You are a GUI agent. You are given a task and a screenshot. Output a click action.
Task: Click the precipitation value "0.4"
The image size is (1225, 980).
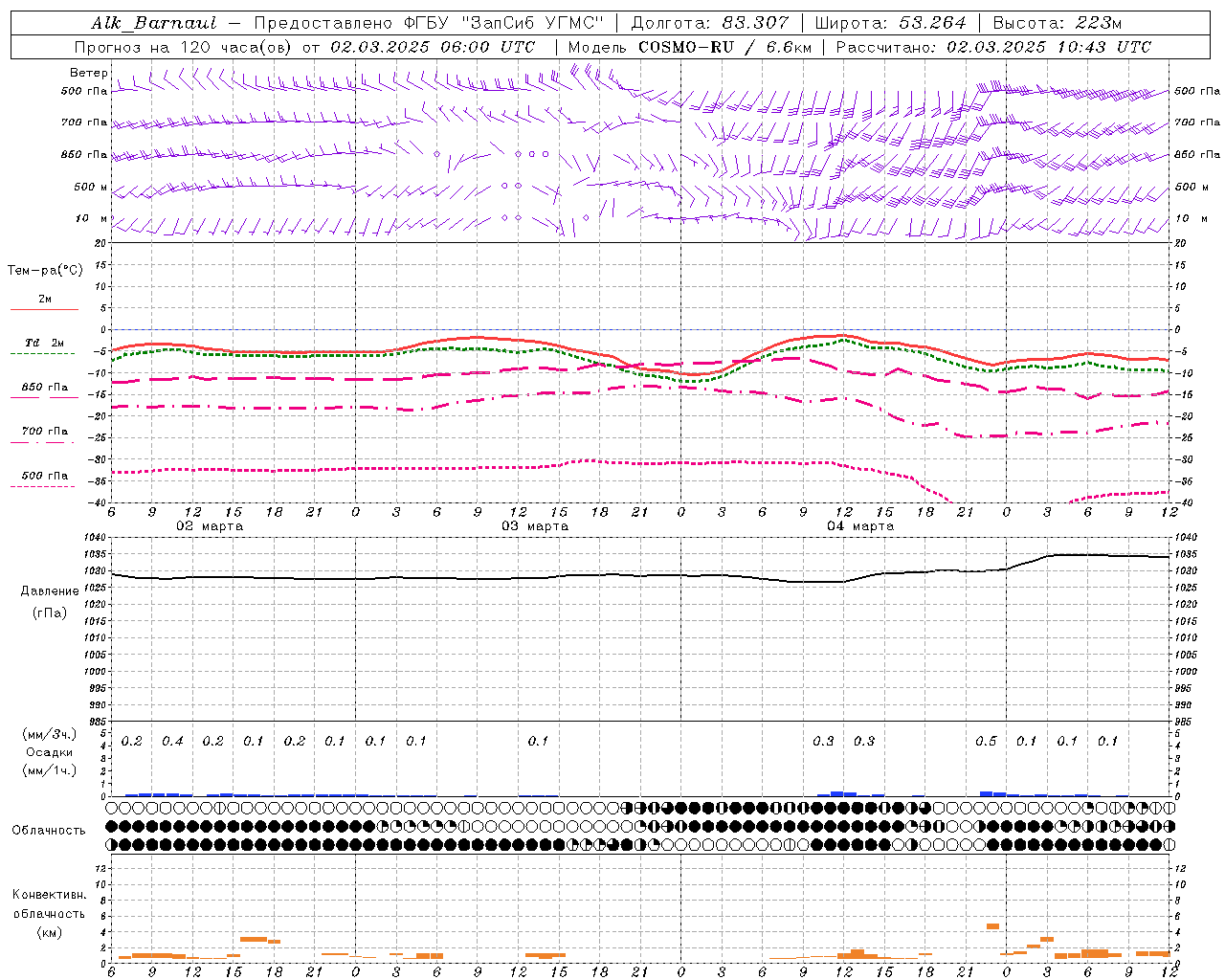pyautogui.click(x=172, y=741)
